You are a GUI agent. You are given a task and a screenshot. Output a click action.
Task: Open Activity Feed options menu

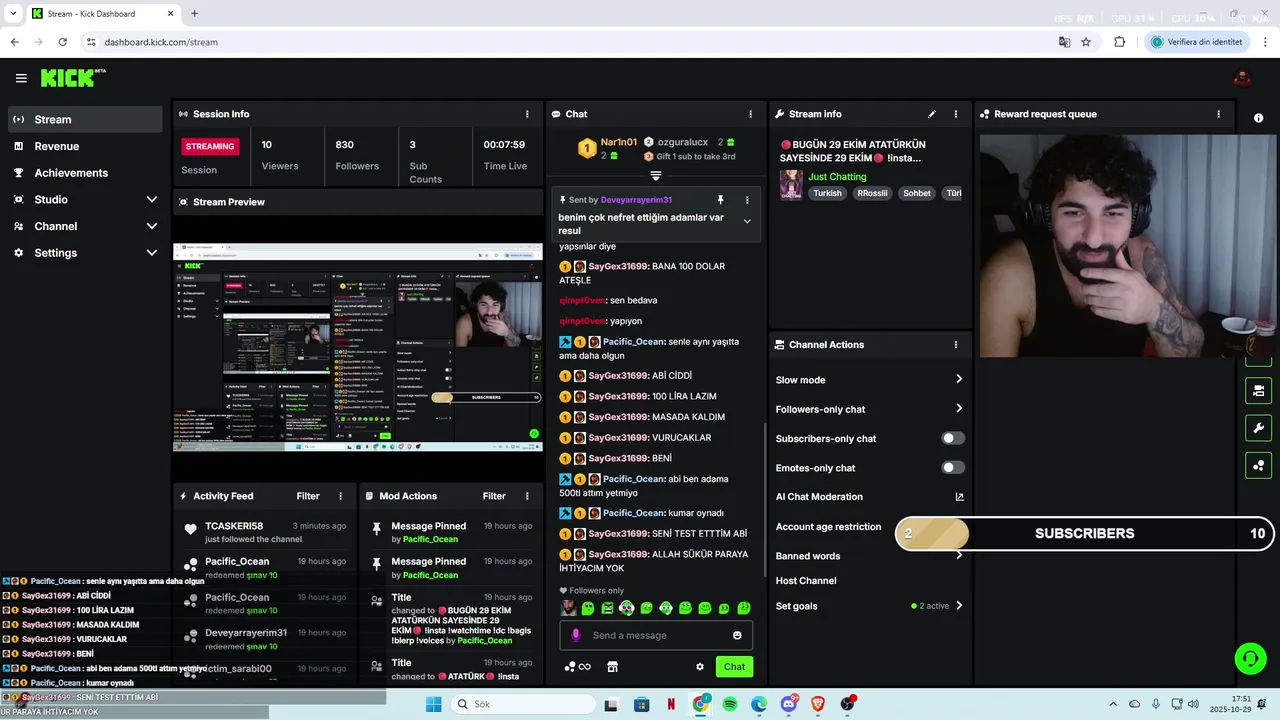340,496
